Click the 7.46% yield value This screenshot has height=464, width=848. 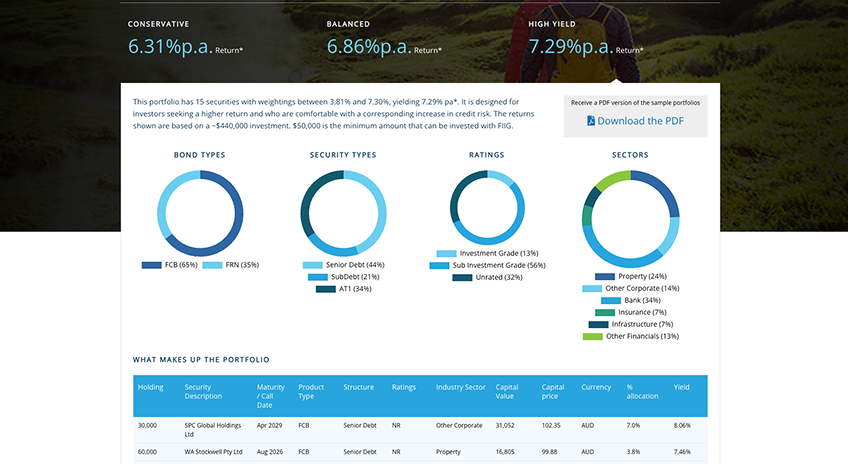[x=682, y=452]
